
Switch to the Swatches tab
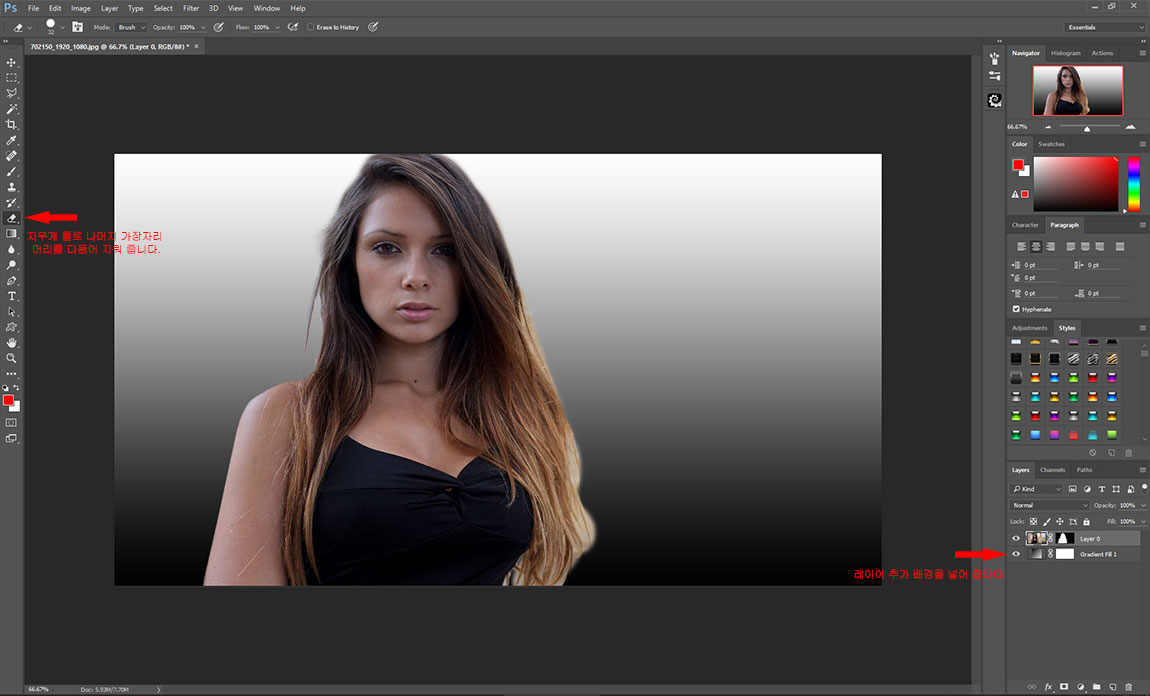[1051, 144]
